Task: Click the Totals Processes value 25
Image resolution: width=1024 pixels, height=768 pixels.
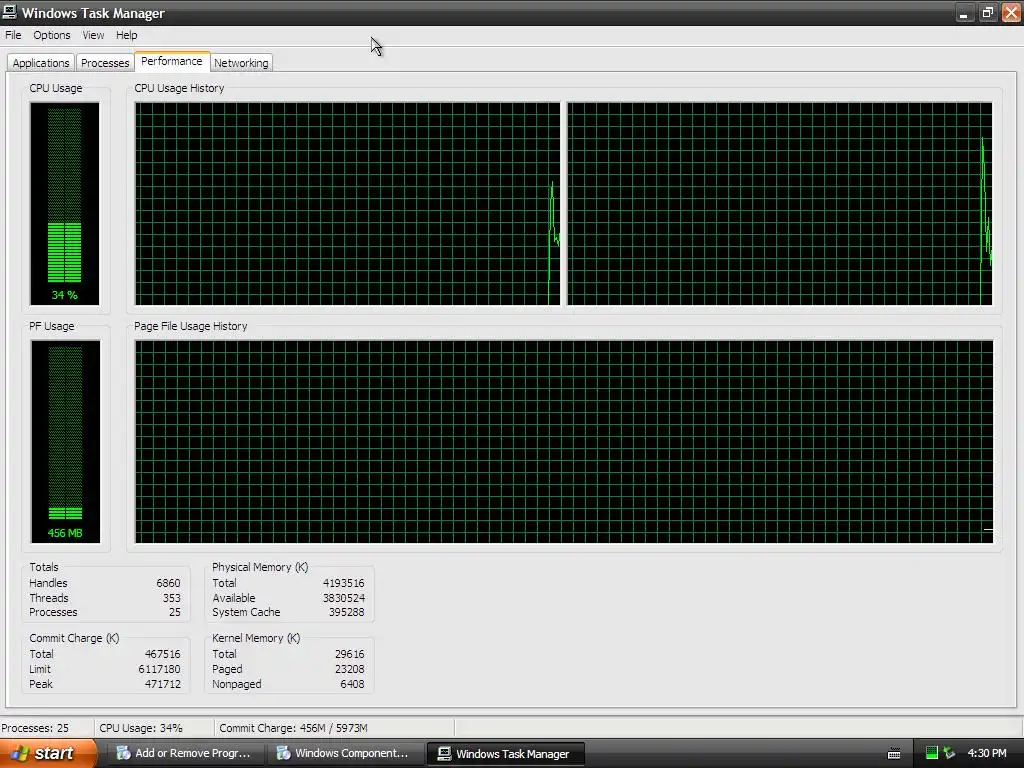Action: (x=174, y=613)
